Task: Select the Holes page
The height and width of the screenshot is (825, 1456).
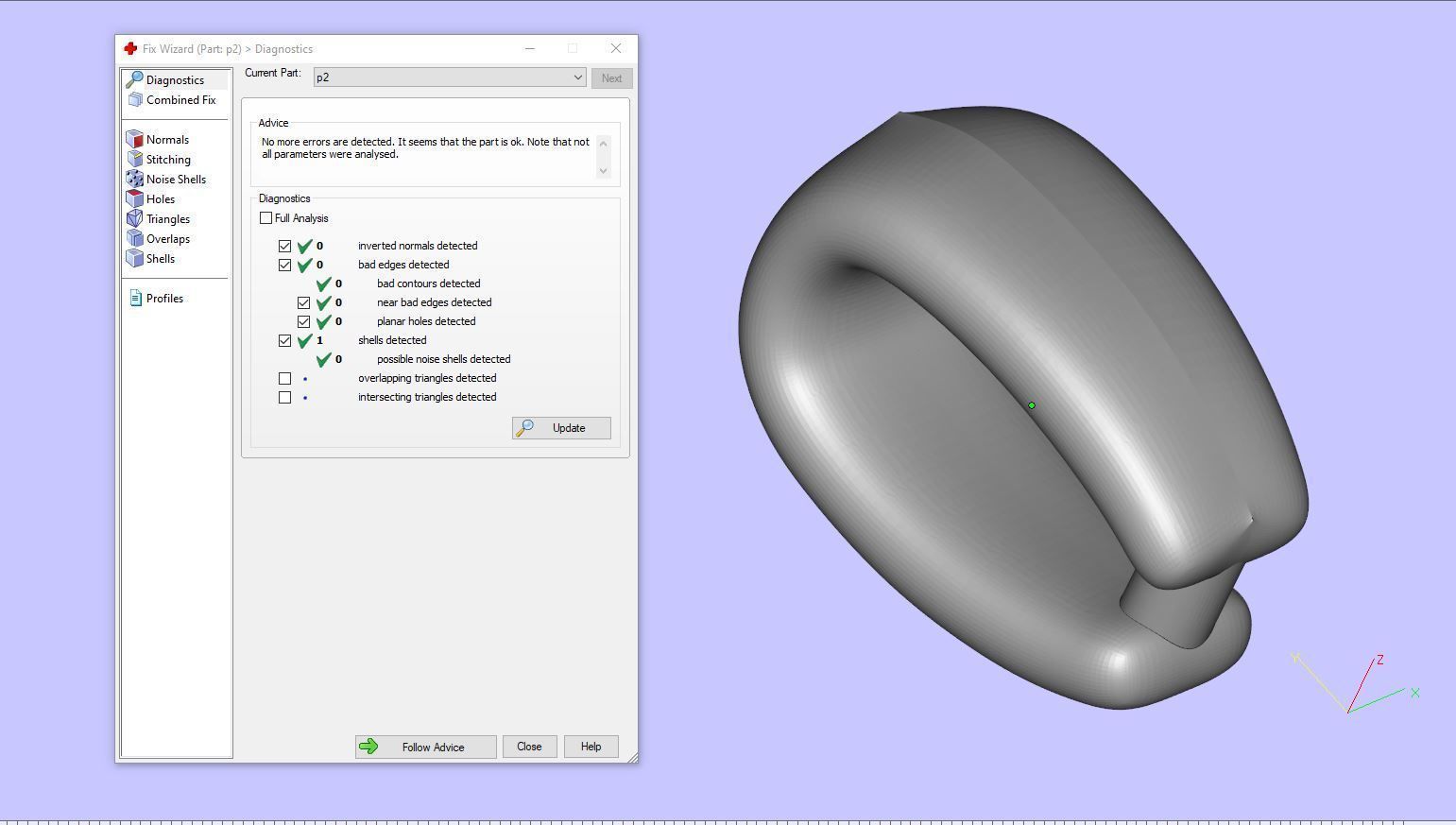Action: point(160,198)
